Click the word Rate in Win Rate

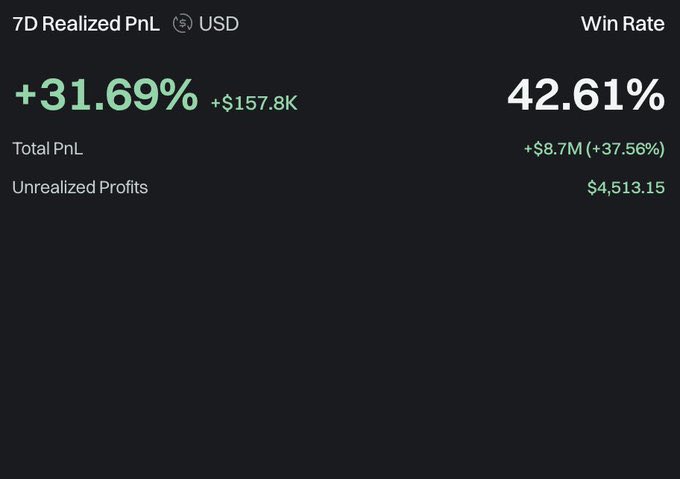(x=643, y=24)
